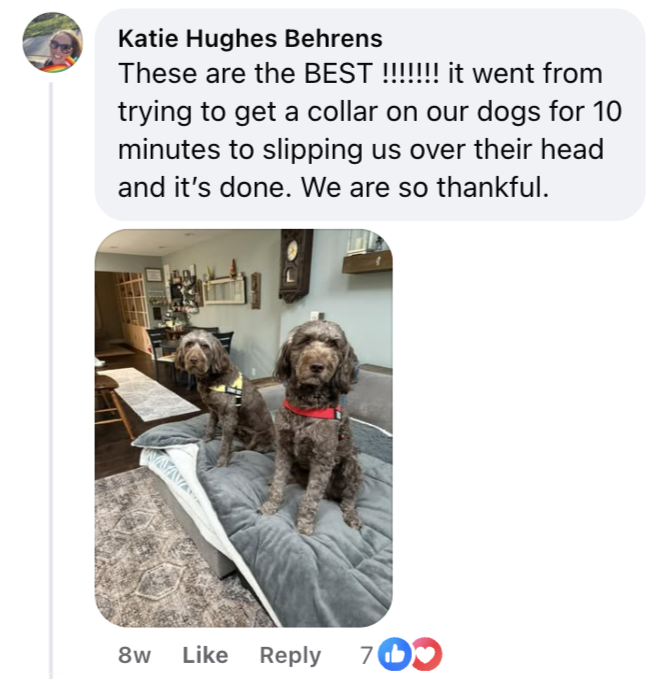Click the dog wearing the yellow harness
Screen dimensions: 662x679
(x=221, y=394)
